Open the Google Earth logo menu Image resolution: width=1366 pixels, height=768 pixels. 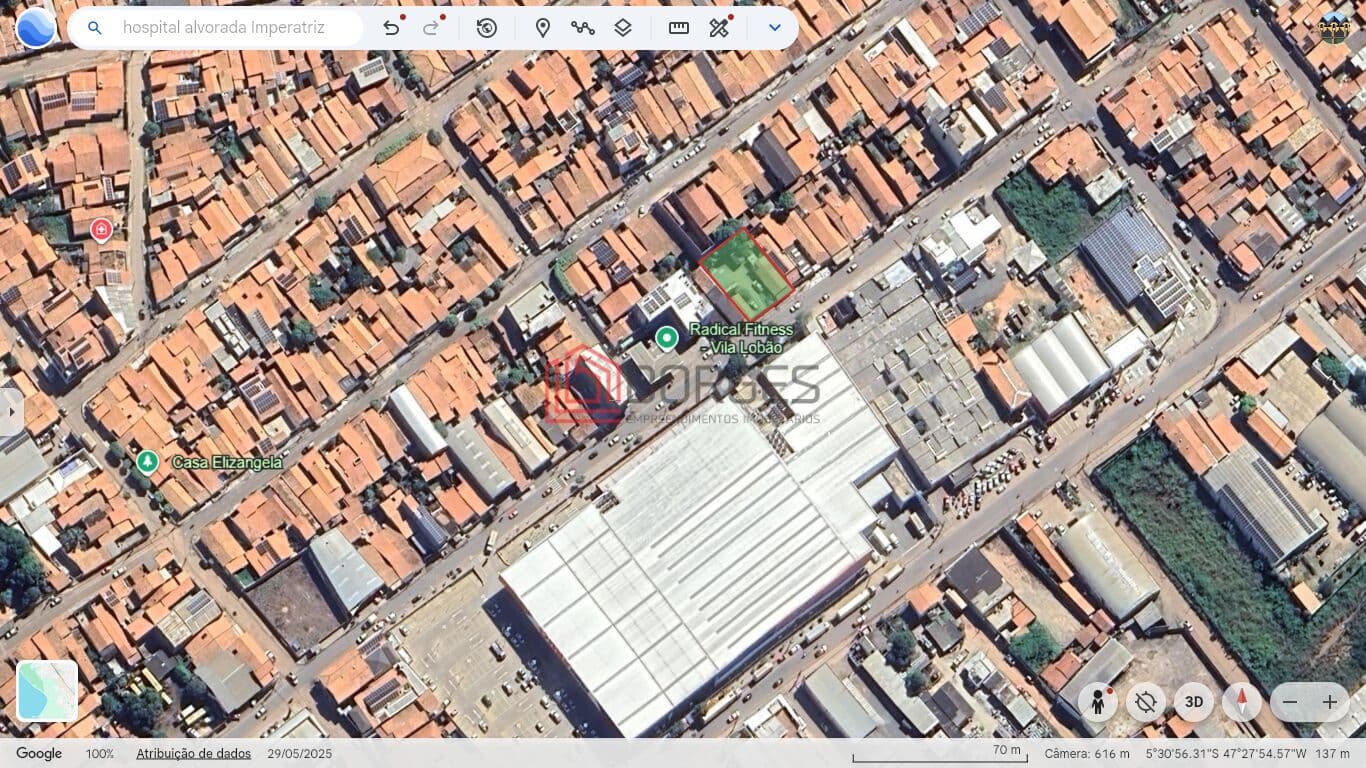tap(36, 28)
